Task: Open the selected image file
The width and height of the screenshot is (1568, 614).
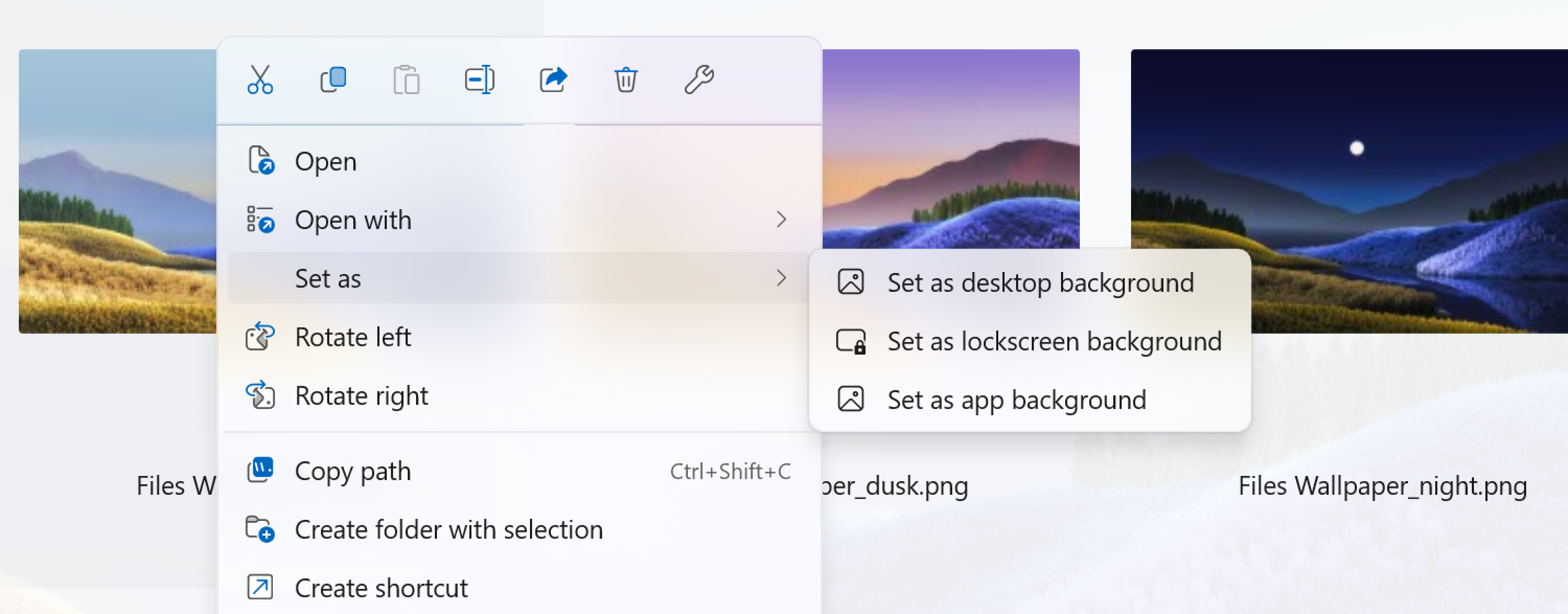Action: point(326,161)
